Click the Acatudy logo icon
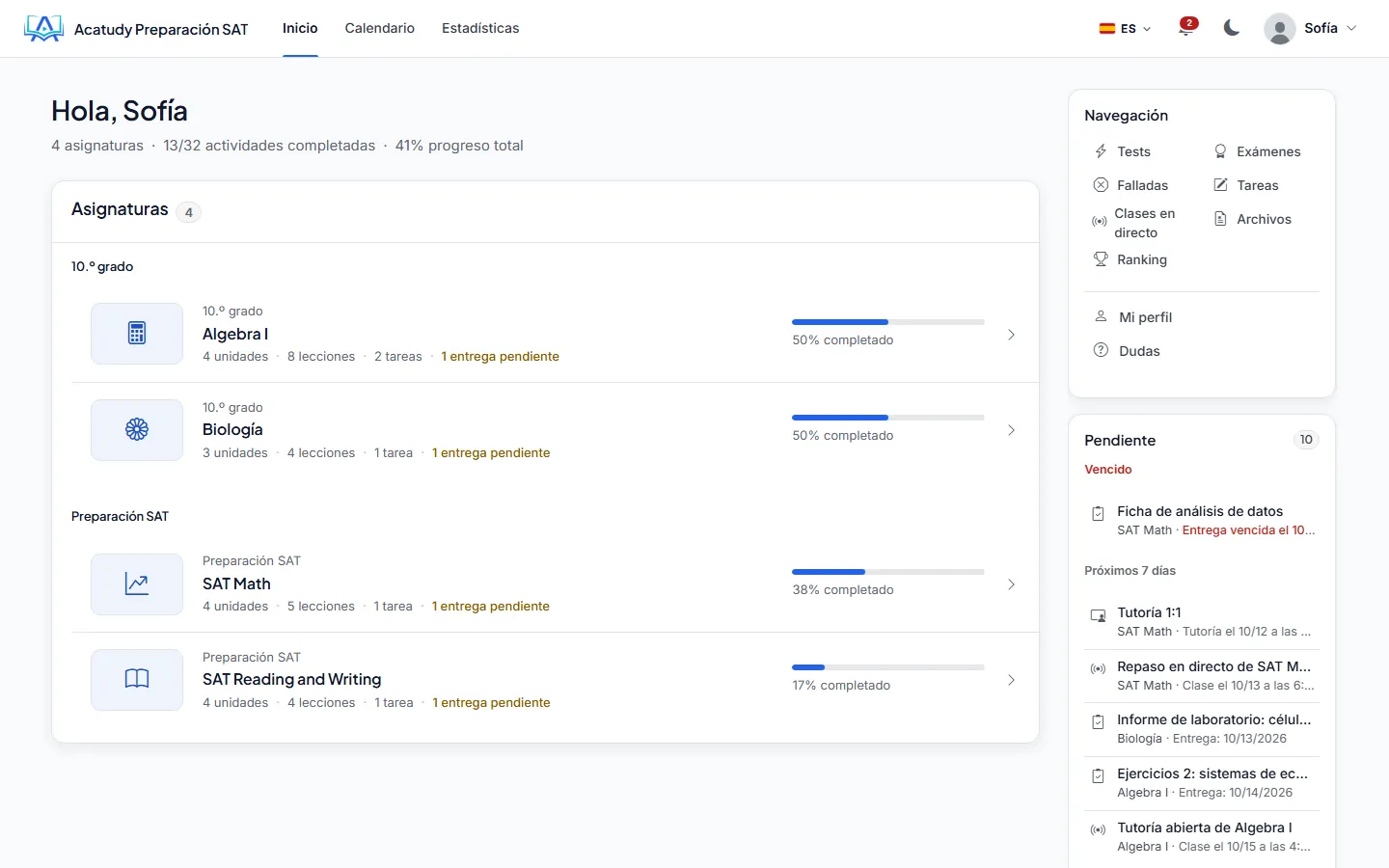 click(43, 29)
